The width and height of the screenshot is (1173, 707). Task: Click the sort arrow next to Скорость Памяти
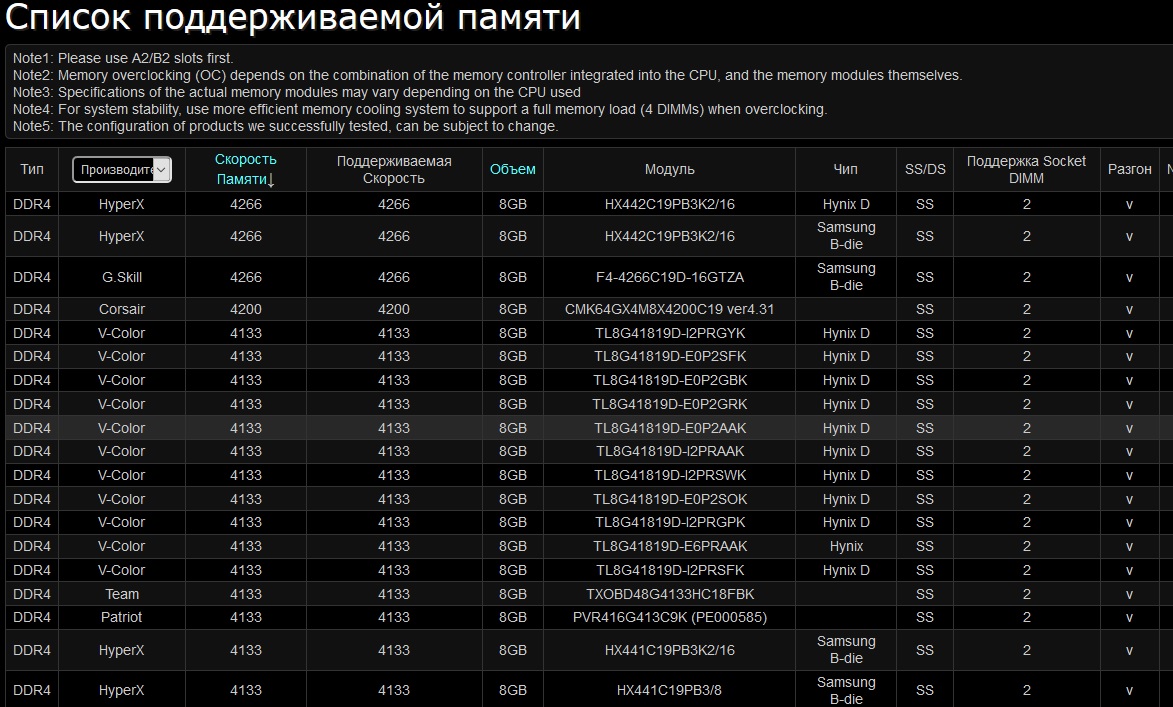271,180
